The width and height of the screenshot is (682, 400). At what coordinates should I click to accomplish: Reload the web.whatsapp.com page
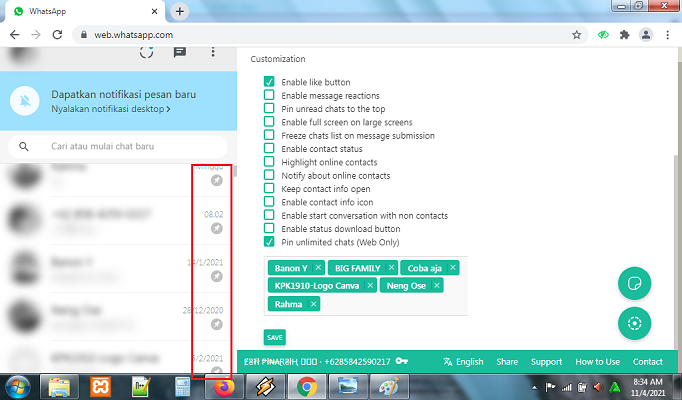pos(57,35)
